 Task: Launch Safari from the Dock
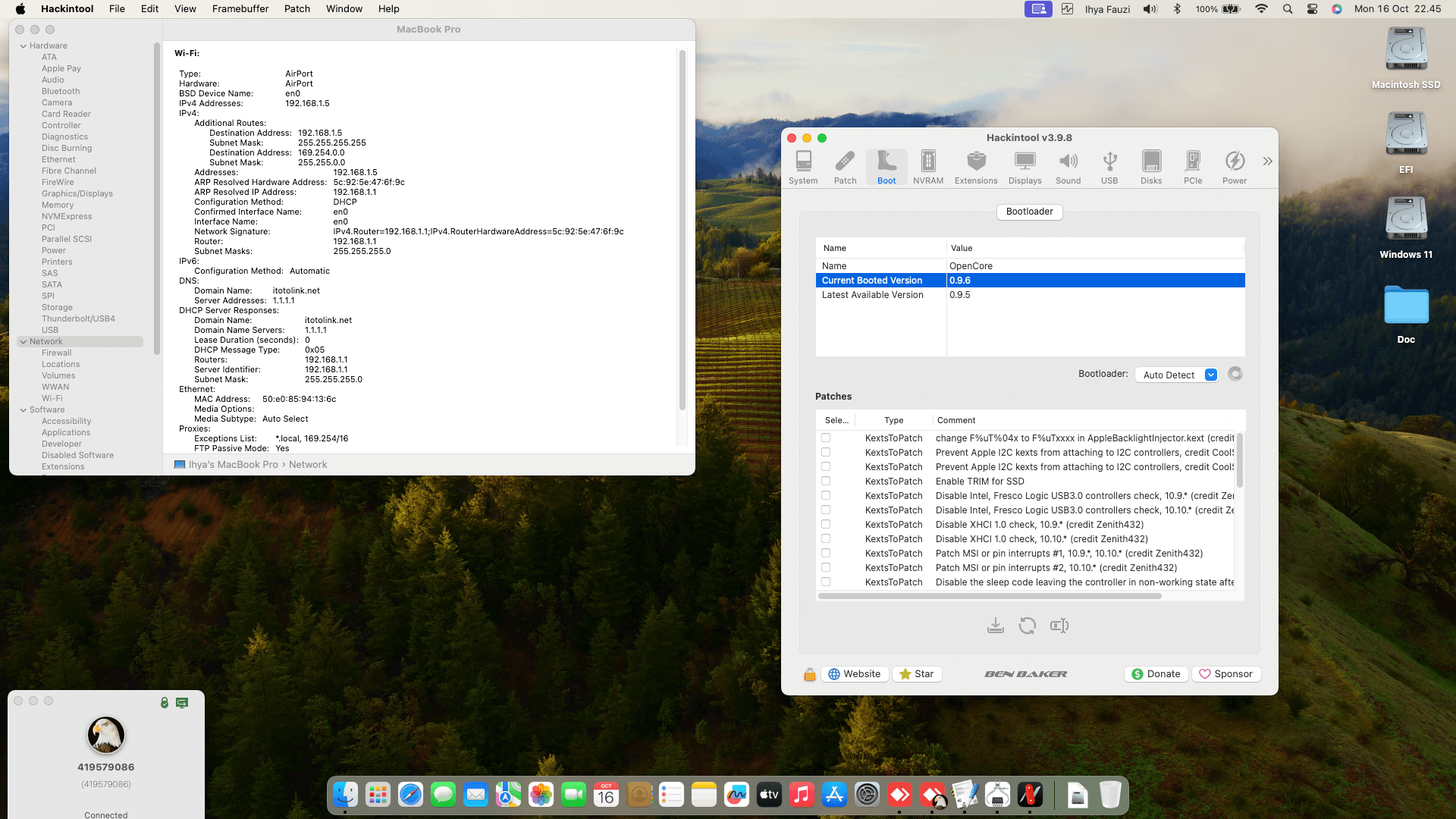(410, 795)
